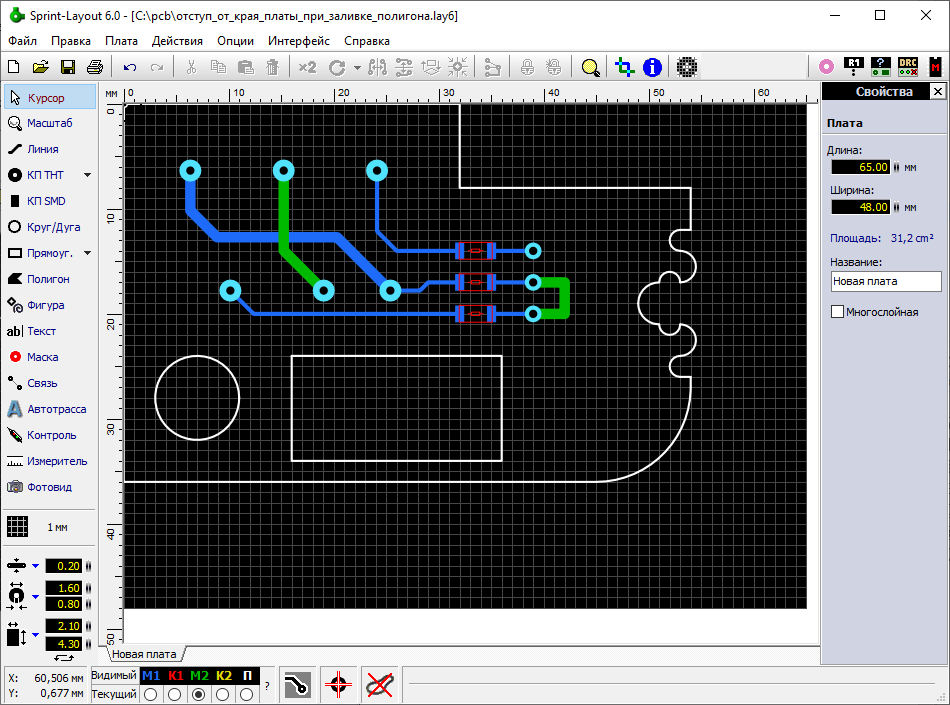Save the file with the floppy icon
This screenshot has width=950, height=705.
pos(68,67)
